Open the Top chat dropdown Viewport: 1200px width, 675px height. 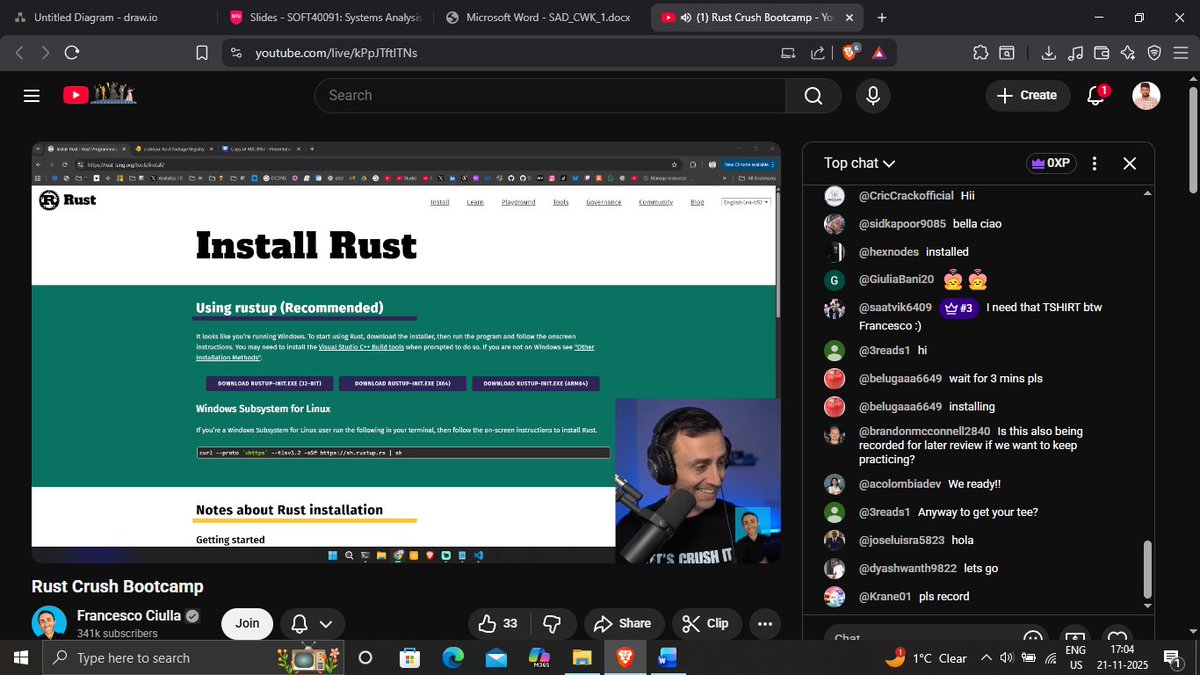tap(854, 162)
